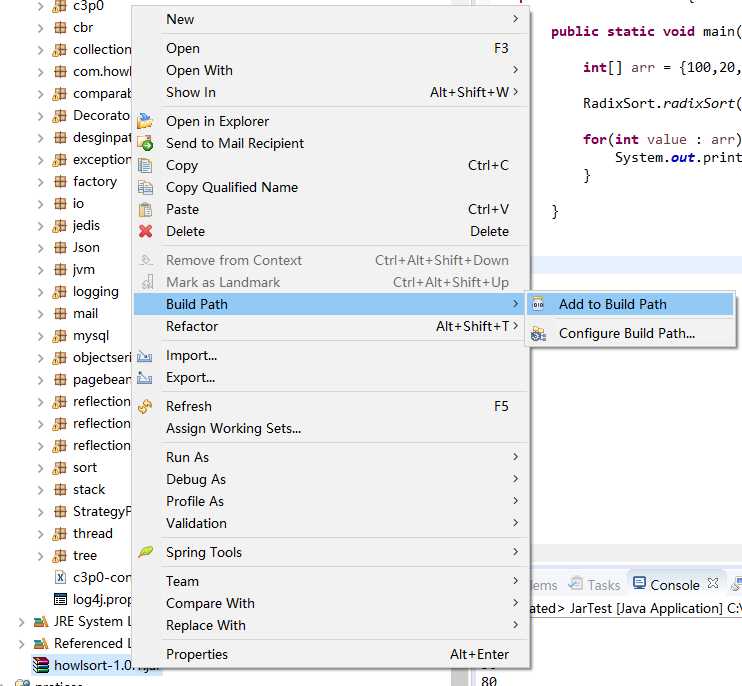Close the Console view tab
The image size is (742, 686).
(x=713, y=583)
